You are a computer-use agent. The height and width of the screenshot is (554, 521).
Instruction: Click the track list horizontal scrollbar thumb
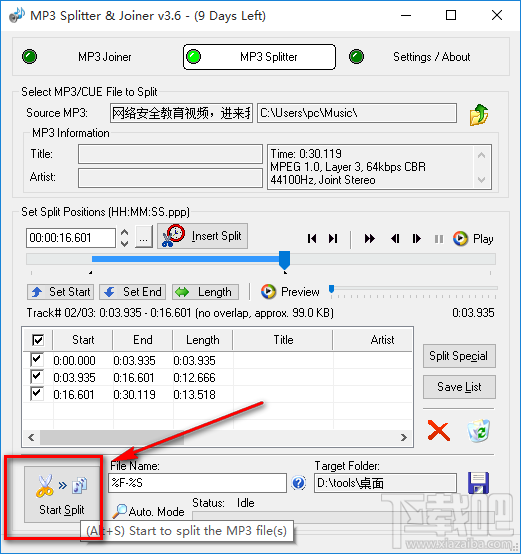pos(112,437)
